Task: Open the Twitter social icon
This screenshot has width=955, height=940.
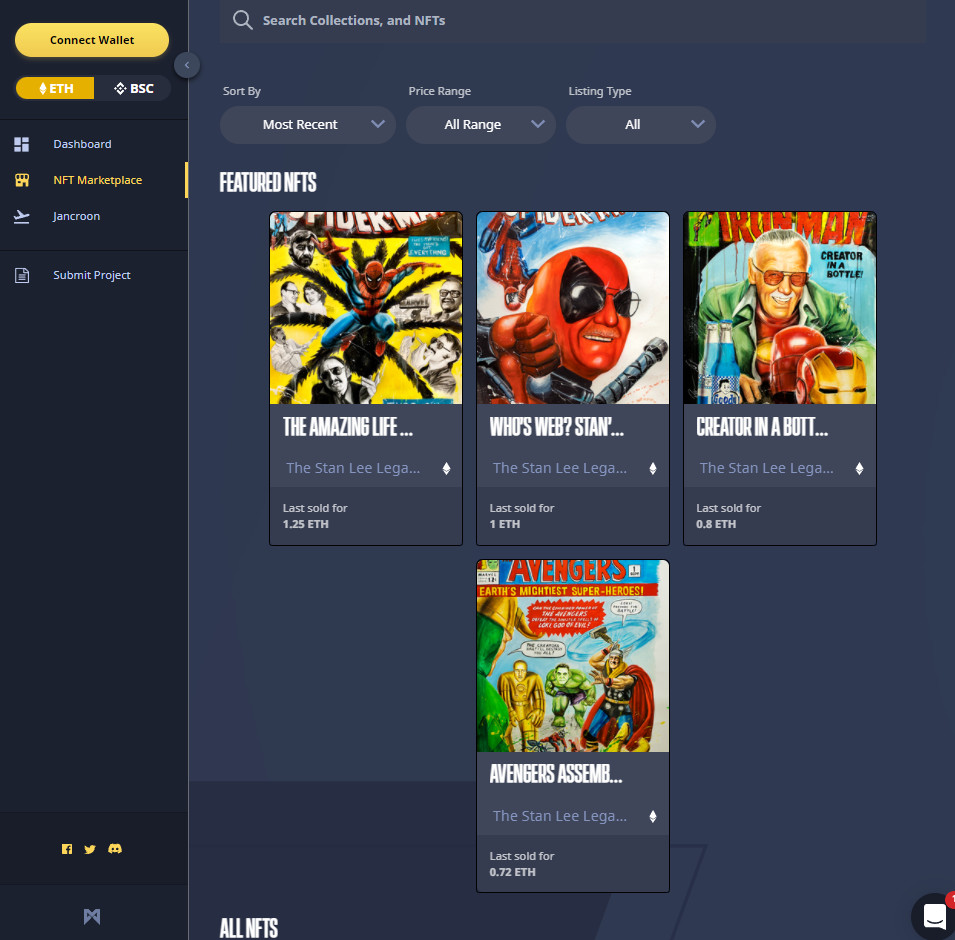Action: coord(90,849)
